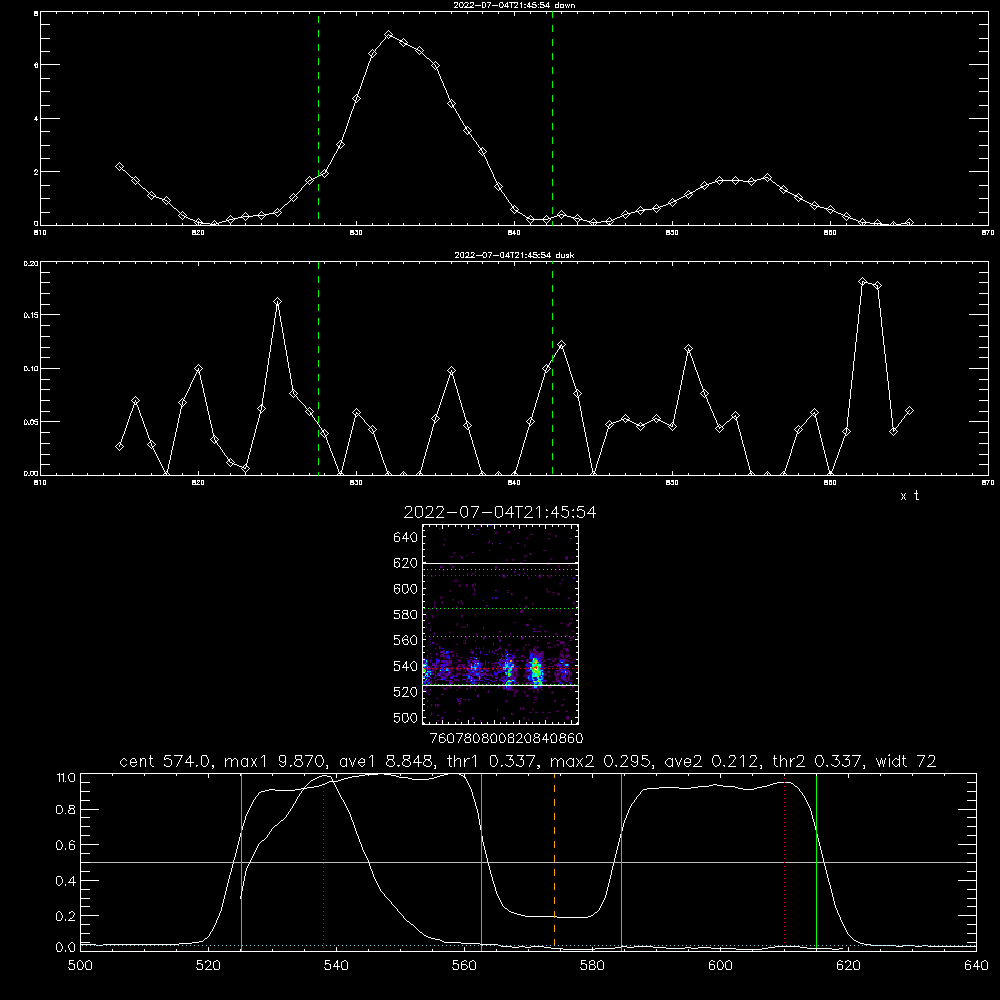Click bottom plot y-axis label 0.0

pyautogui.click(x=66, y=947)
